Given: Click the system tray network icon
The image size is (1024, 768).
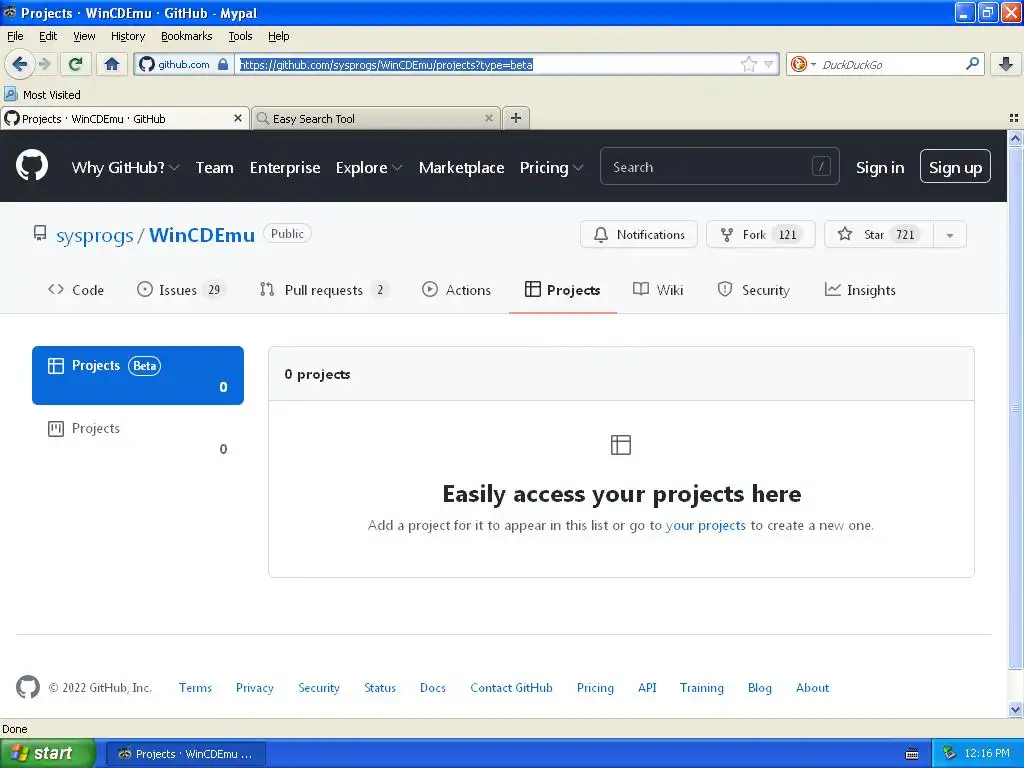Looking at the screenshot, I should 950,754.
